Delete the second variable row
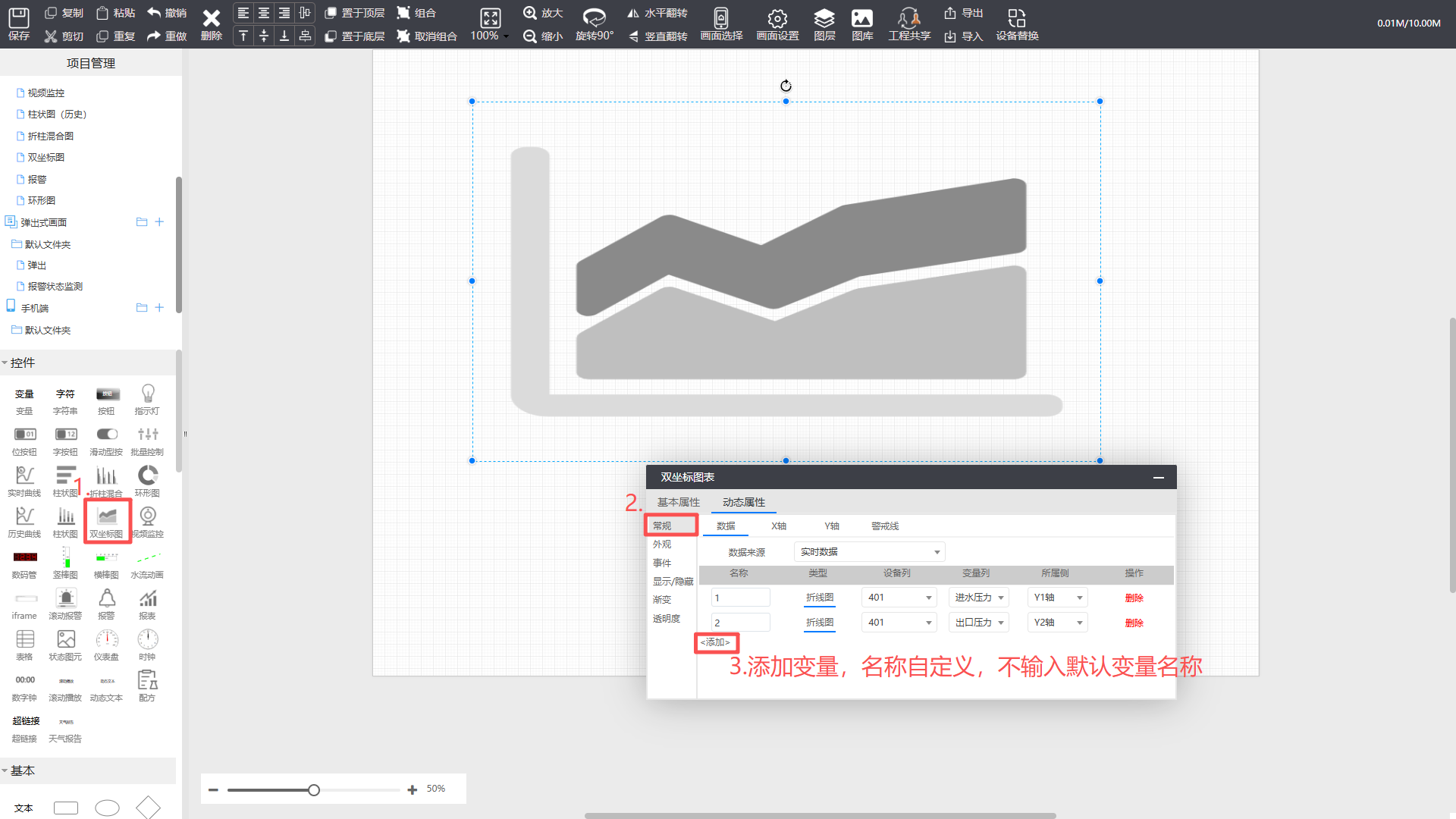This screenshot has height=819, width=1456. click(x=1134, y=623)
